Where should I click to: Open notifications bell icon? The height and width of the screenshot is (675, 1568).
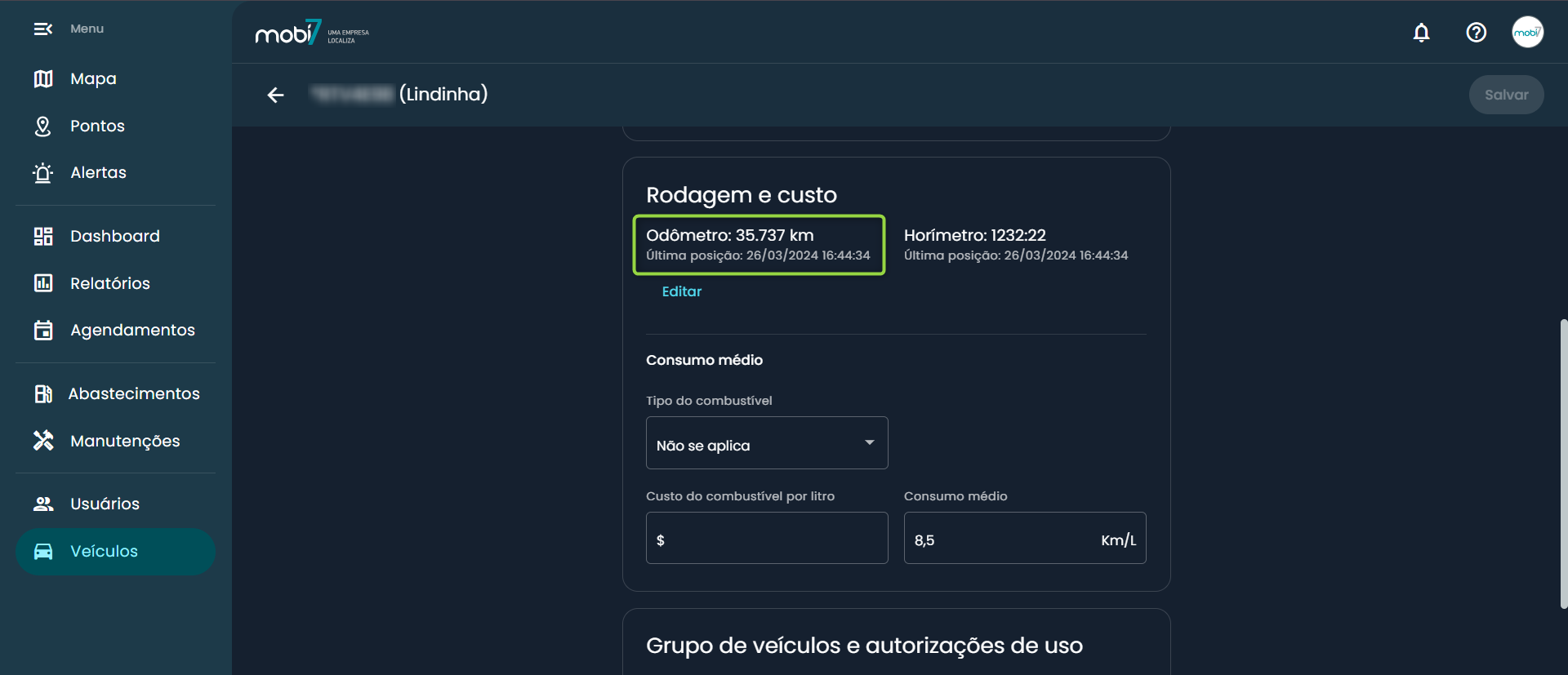click(1421, 33)
